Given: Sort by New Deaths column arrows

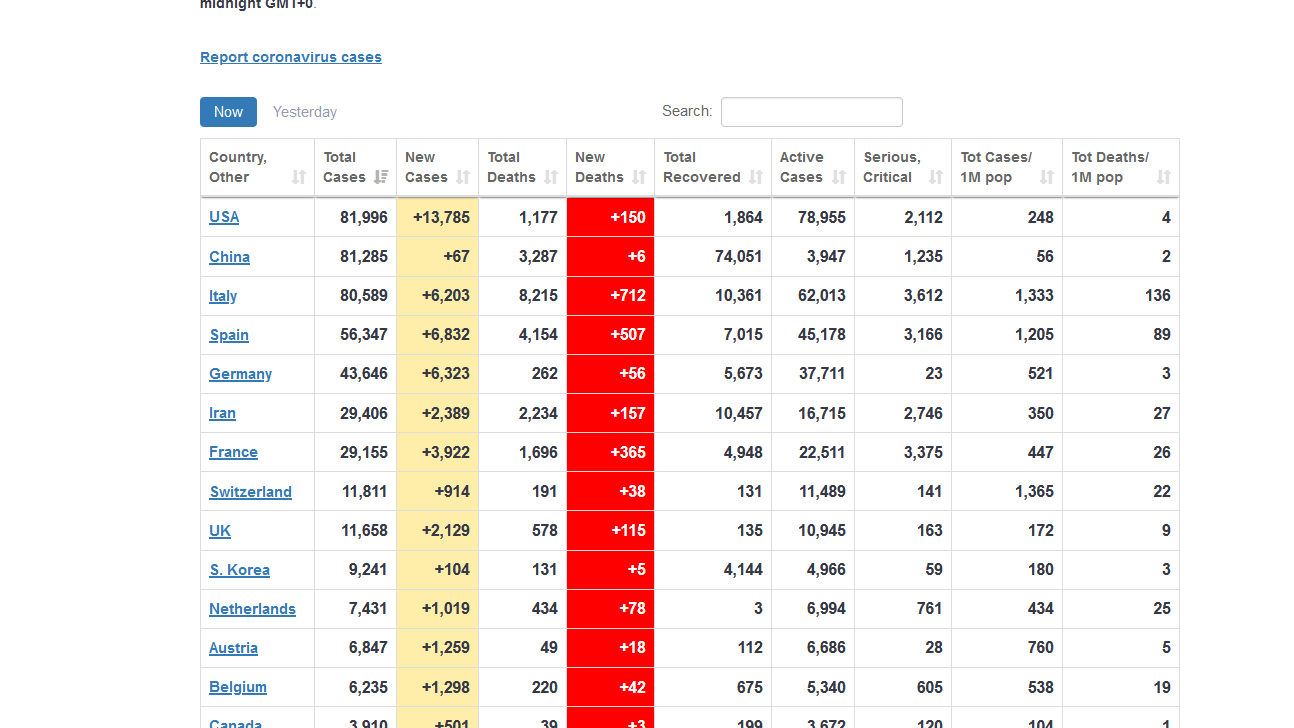Looking at the screenshot, I should click(639, 177).
